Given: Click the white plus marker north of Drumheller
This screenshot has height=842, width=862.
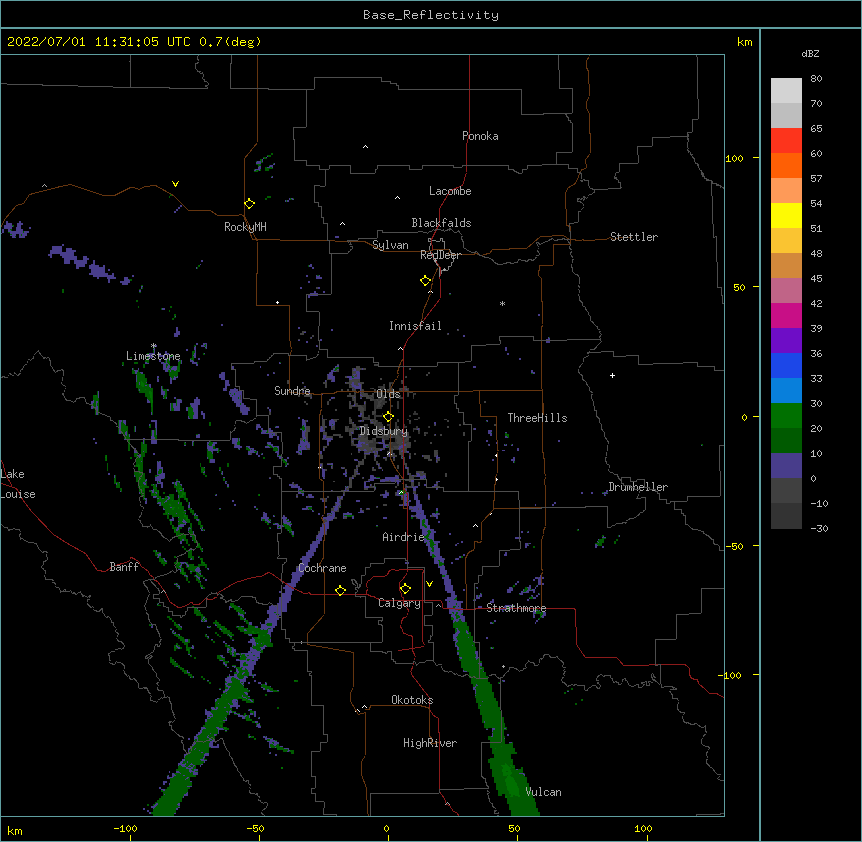Looking at the screenshot, I should (x=612, y=376).
